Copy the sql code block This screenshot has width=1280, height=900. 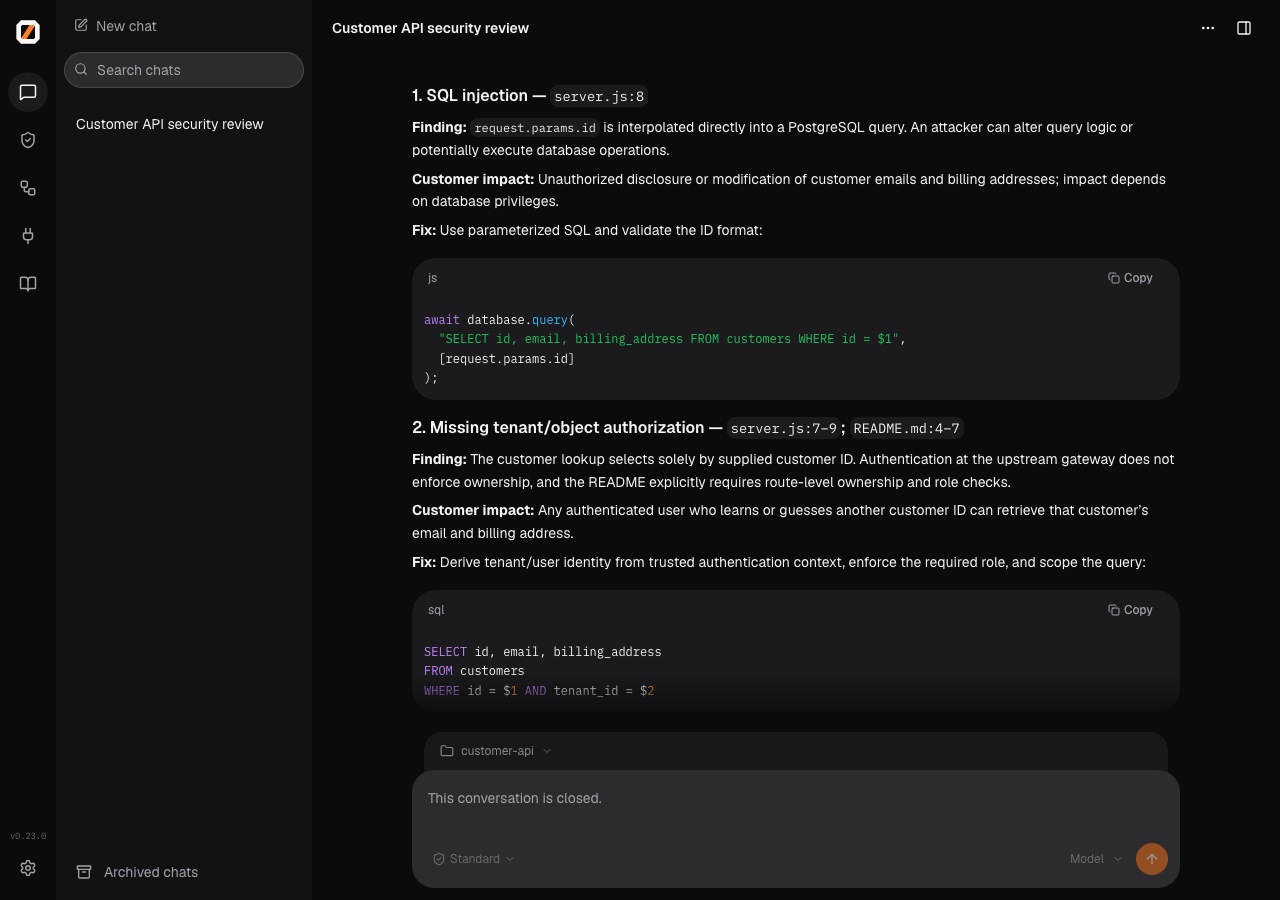pyautogui.click(x=1130, y=610)
